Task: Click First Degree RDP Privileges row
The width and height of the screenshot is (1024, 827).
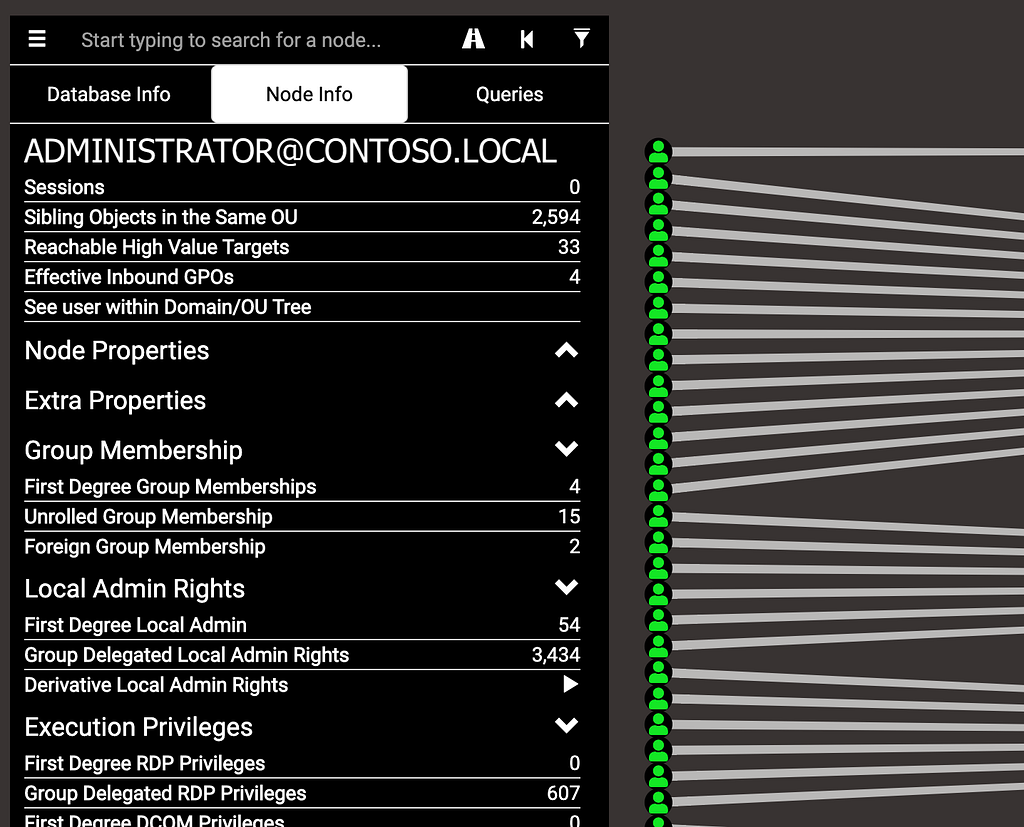Action: tap(302, 764)
